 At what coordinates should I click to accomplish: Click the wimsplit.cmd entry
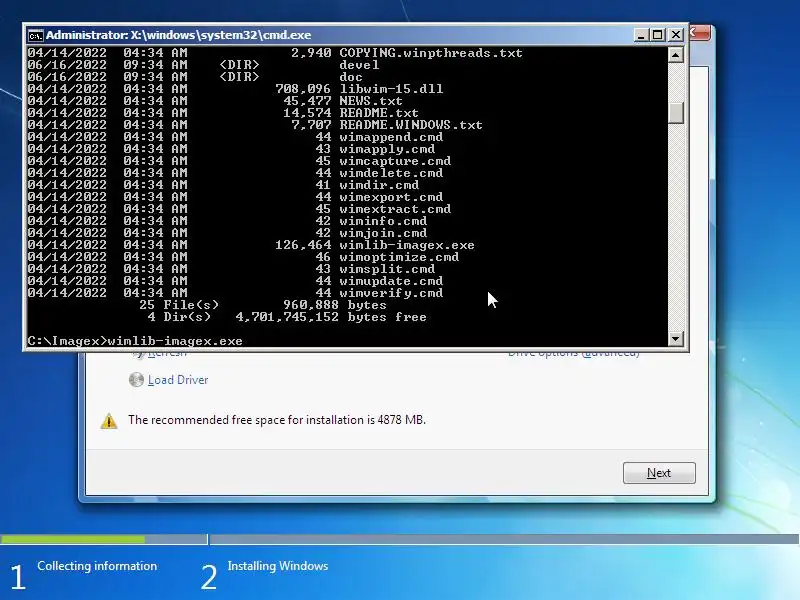(x=387, y=269)
